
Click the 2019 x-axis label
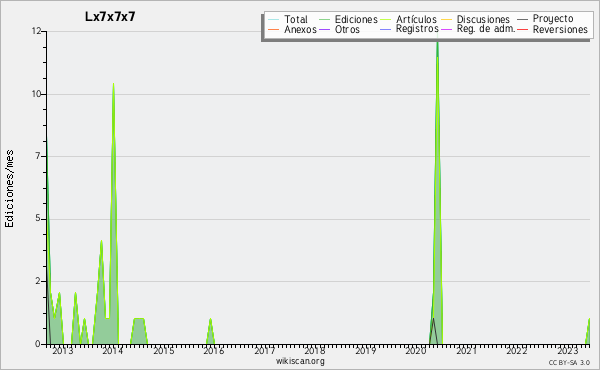click(x=365, y=351)
